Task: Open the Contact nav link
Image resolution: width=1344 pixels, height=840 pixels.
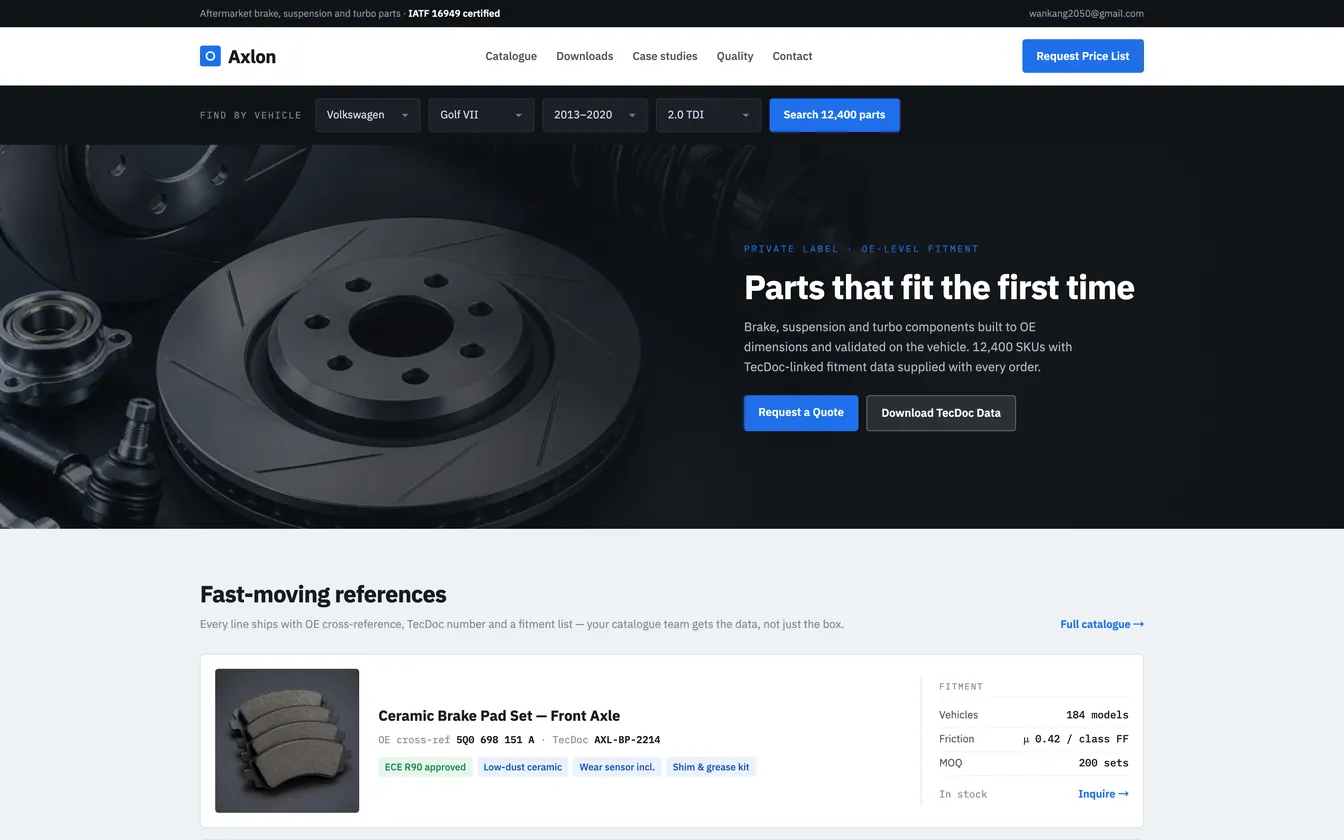Action: (x=792, y=56)
